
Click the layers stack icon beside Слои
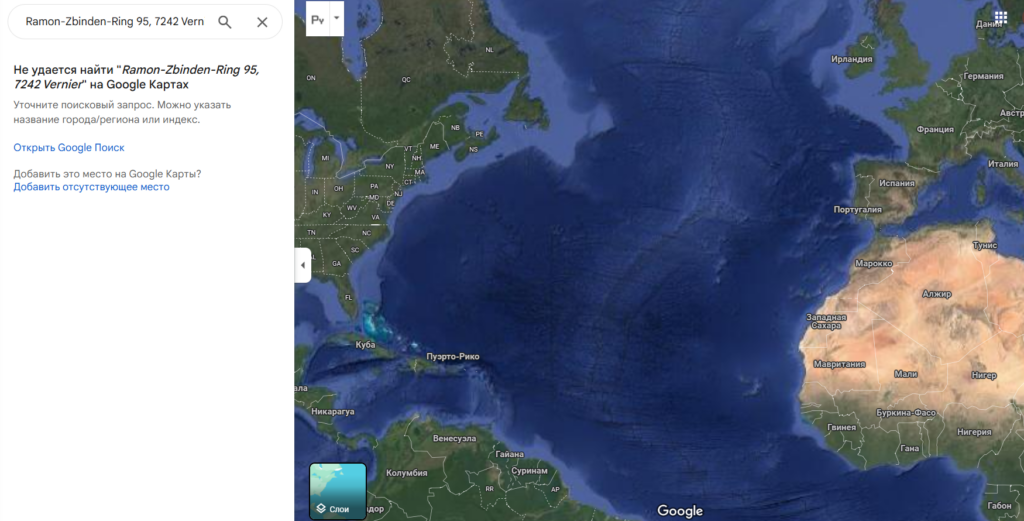(x=321, y=509)
